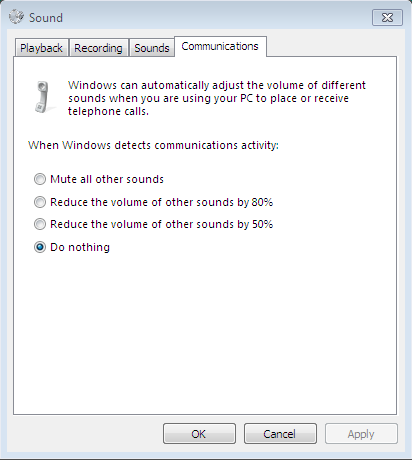This screenshot has height=460, width=412.
Task: Click the 'Mute all other sounds' label text
Action: coord(107,179)
